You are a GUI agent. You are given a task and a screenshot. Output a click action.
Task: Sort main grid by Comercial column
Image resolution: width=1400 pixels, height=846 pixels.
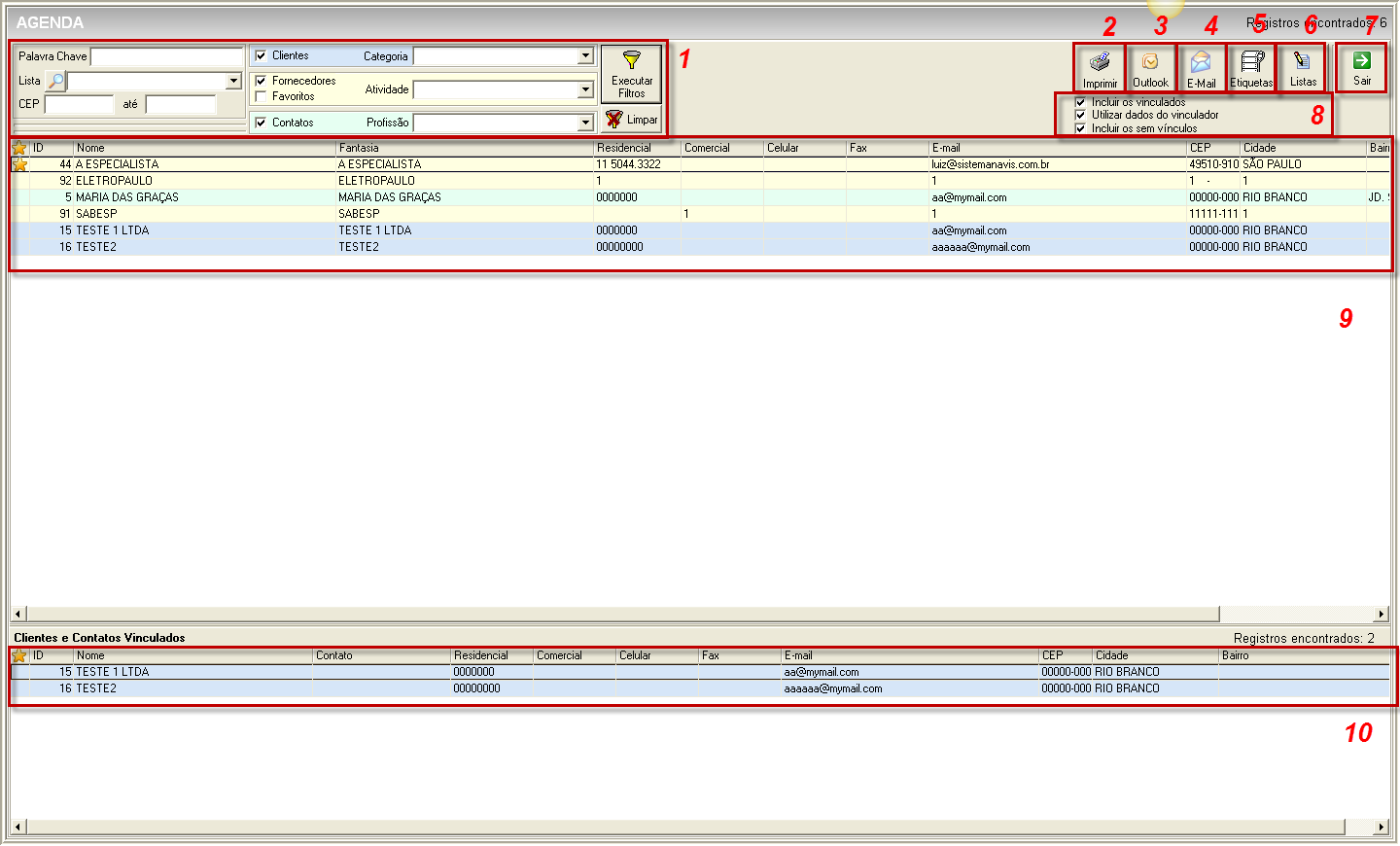(722, 148)
